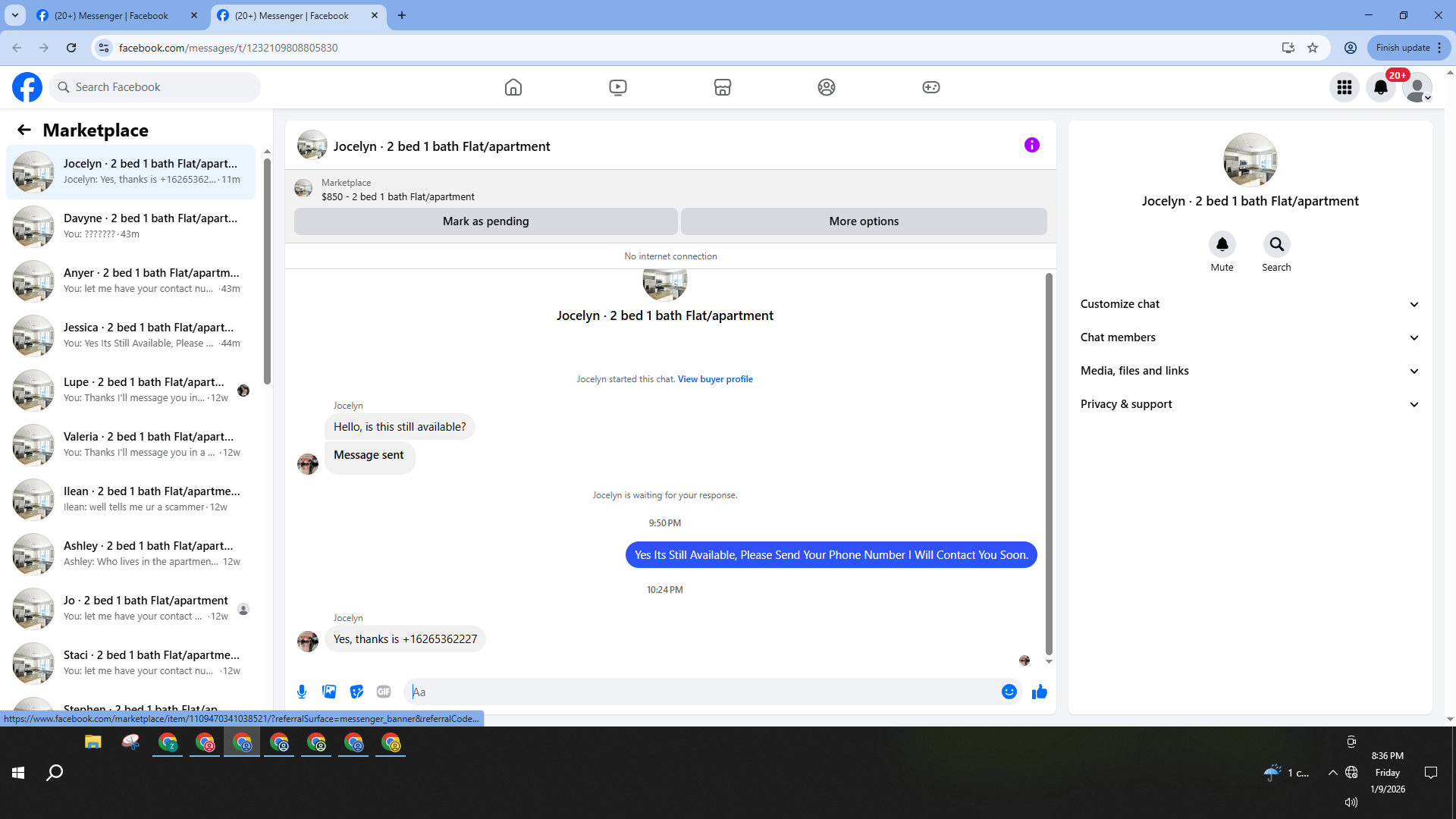This screenshot has height=819, width=1456.
Task: Click the voice clip microphone icon
Action: click(302, 692)
